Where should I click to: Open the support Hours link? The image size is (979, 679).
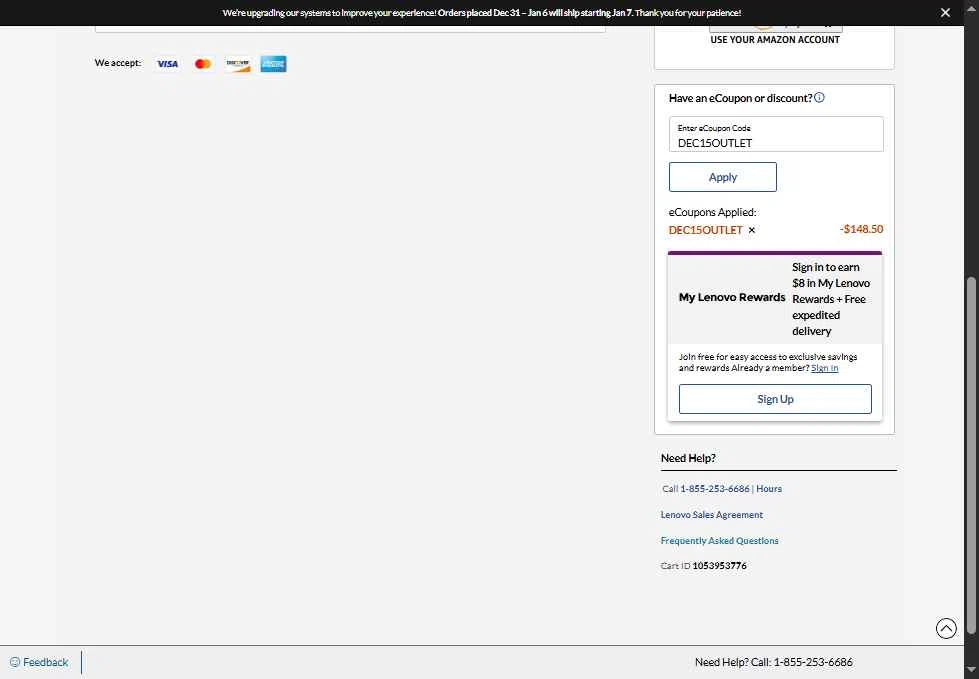coord(769,489)
